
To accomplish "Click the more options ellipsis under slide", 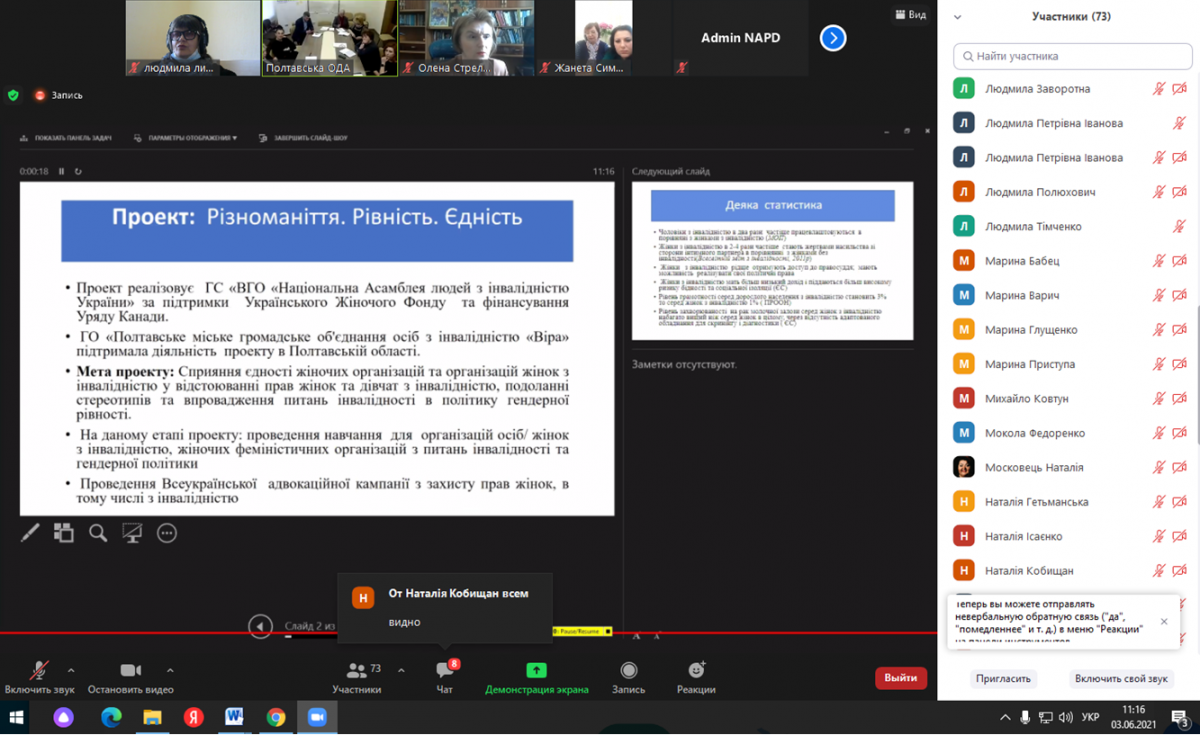I will pyautogui.click(x=166, y=533).
